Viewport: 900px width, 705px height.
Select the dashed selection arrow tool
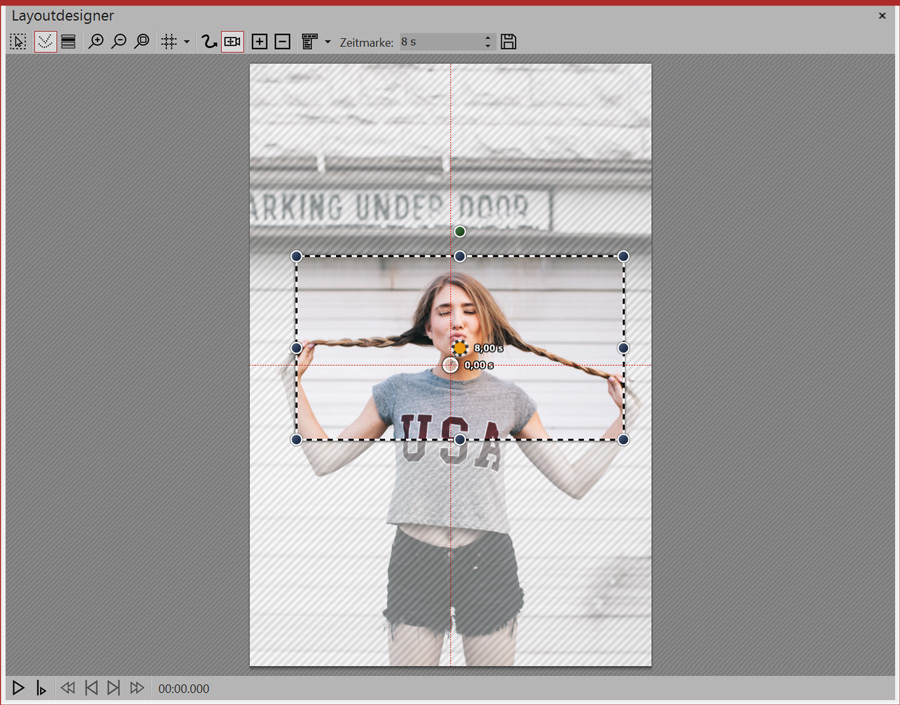coord(18,42)
